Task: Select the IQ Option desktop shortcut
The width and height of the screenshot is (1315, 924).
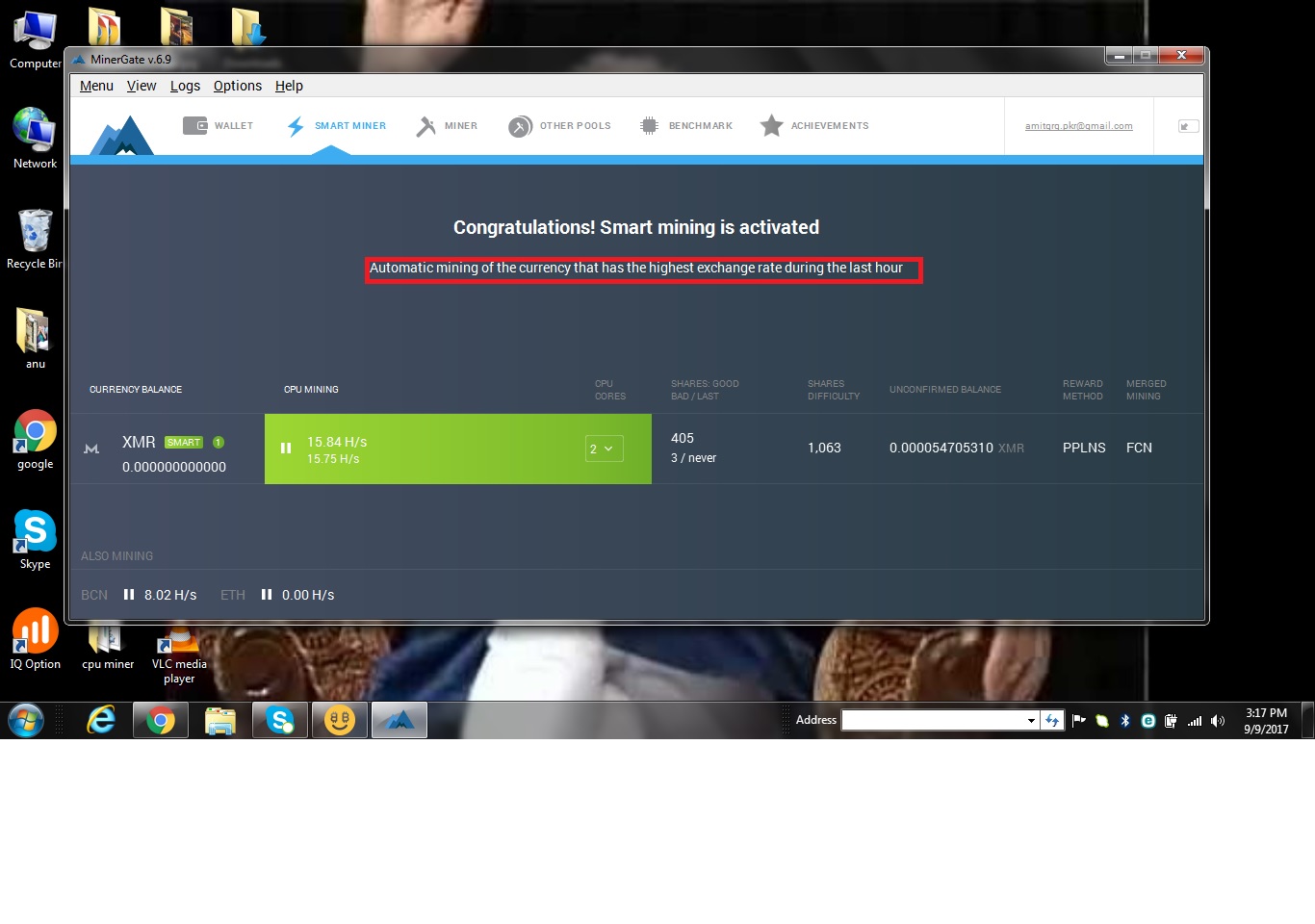Action: [35, 640]
